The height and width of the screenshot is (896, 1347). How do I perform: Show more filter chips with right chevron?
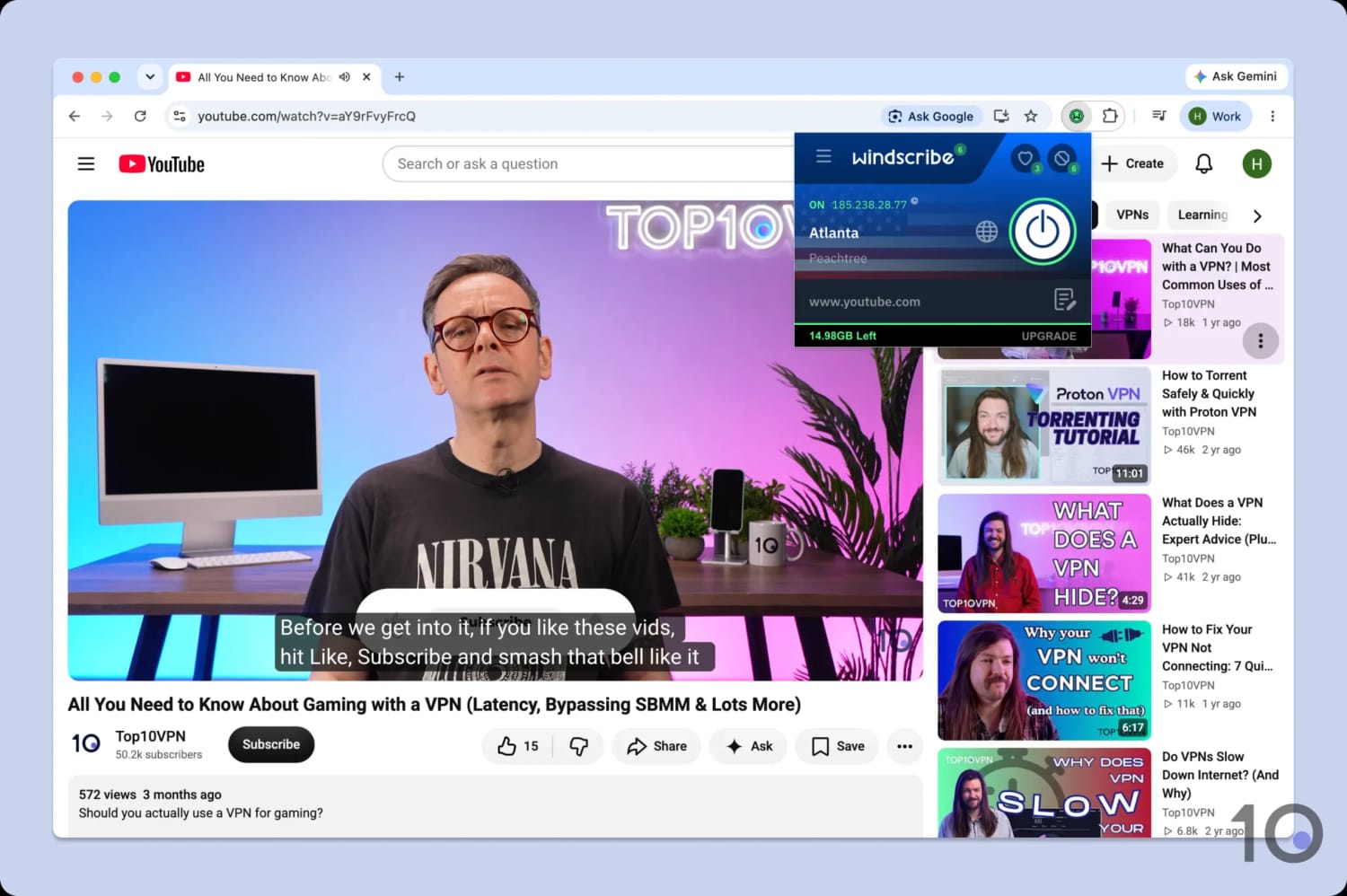point(1257,215)
